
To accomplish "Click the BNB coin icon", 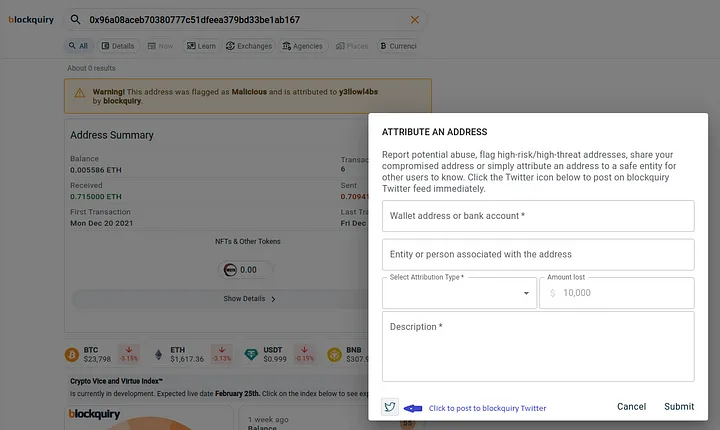I will coord(334,355).
